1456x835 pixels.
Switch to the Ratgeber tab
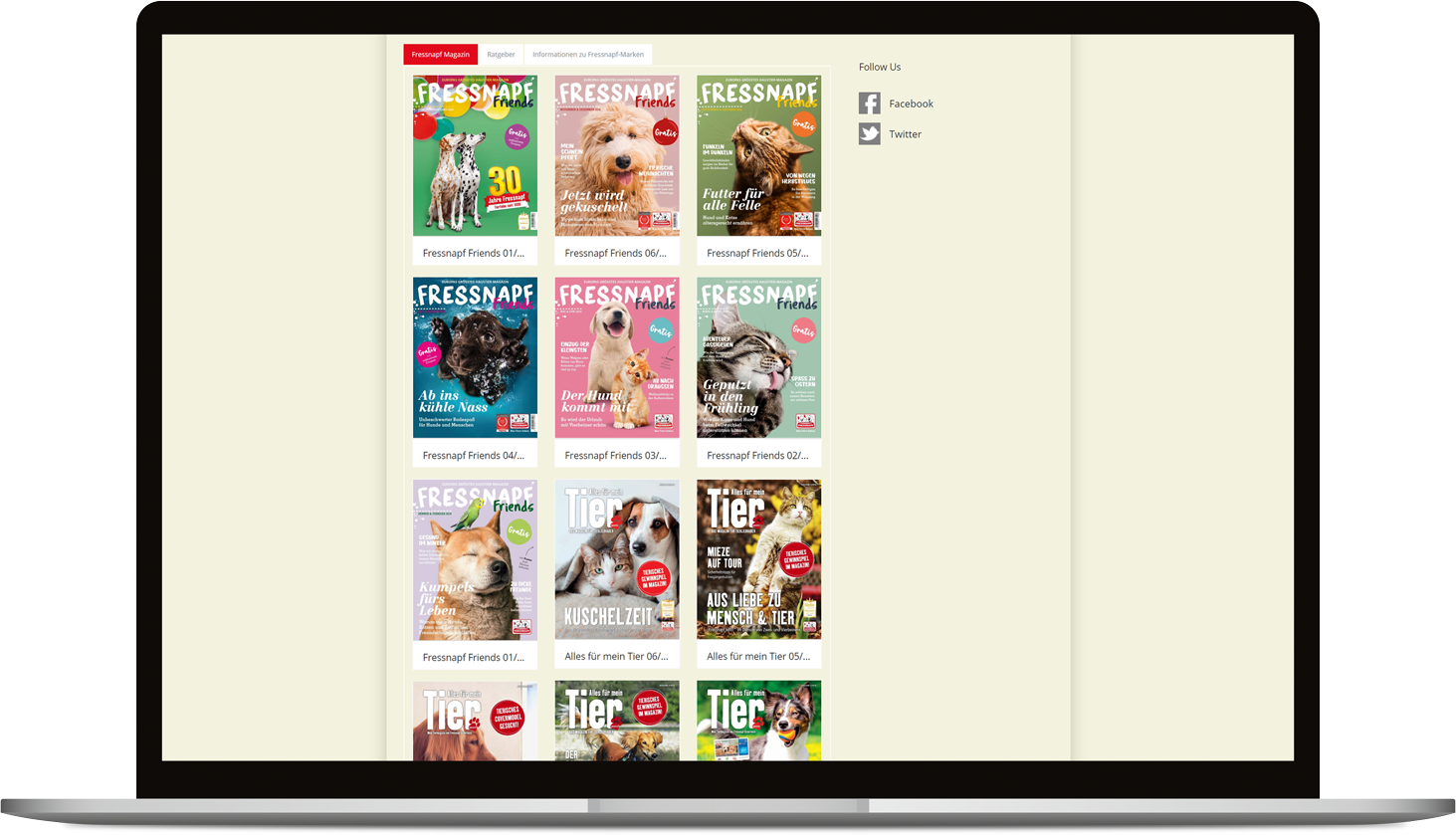502,54
